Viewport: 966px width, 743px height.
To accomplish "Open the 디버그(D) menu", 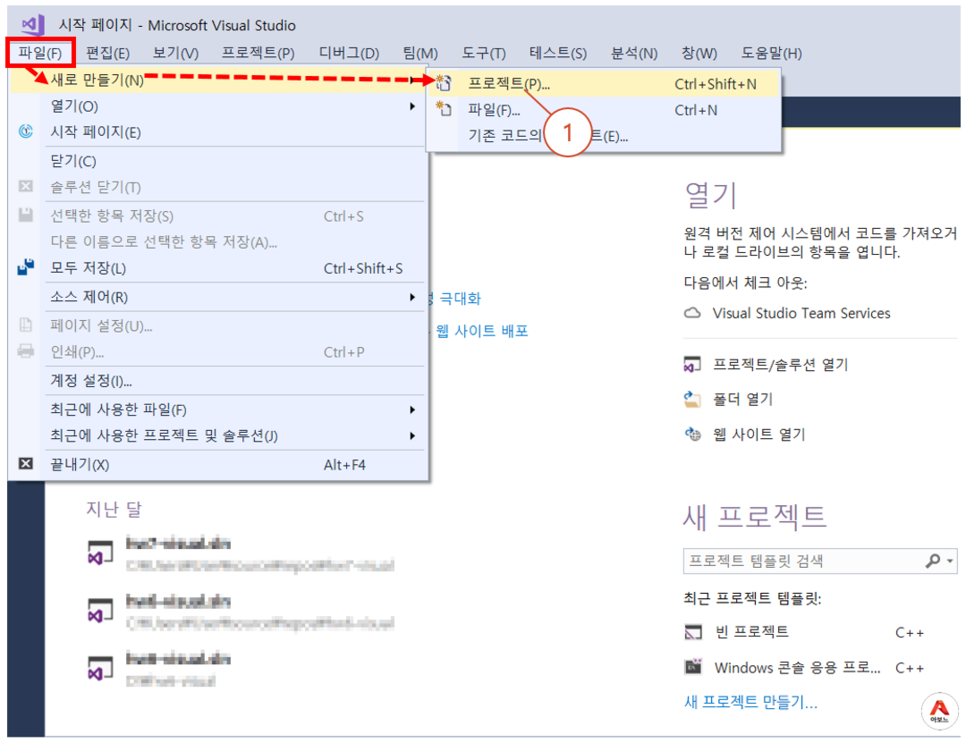I will point(349,53).
